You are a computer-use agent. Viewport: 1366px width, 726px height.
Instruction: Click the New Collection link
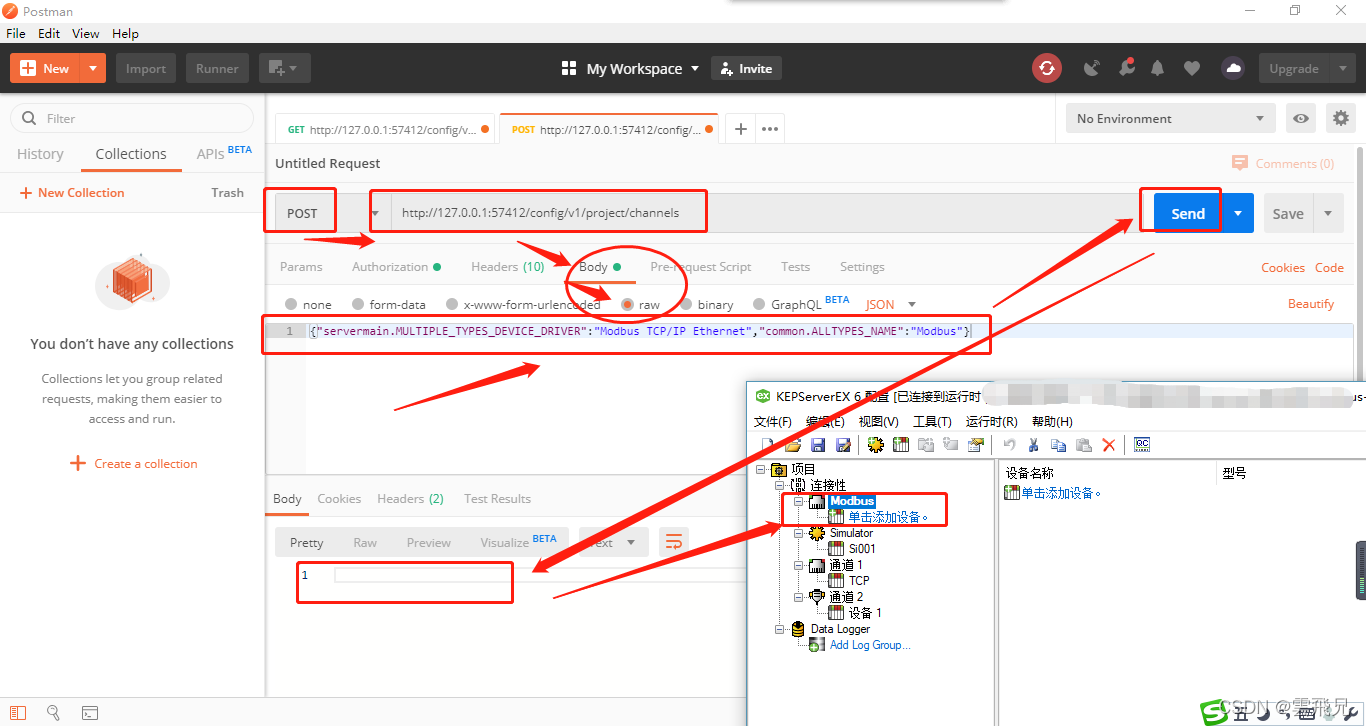[x=72, y=192]
